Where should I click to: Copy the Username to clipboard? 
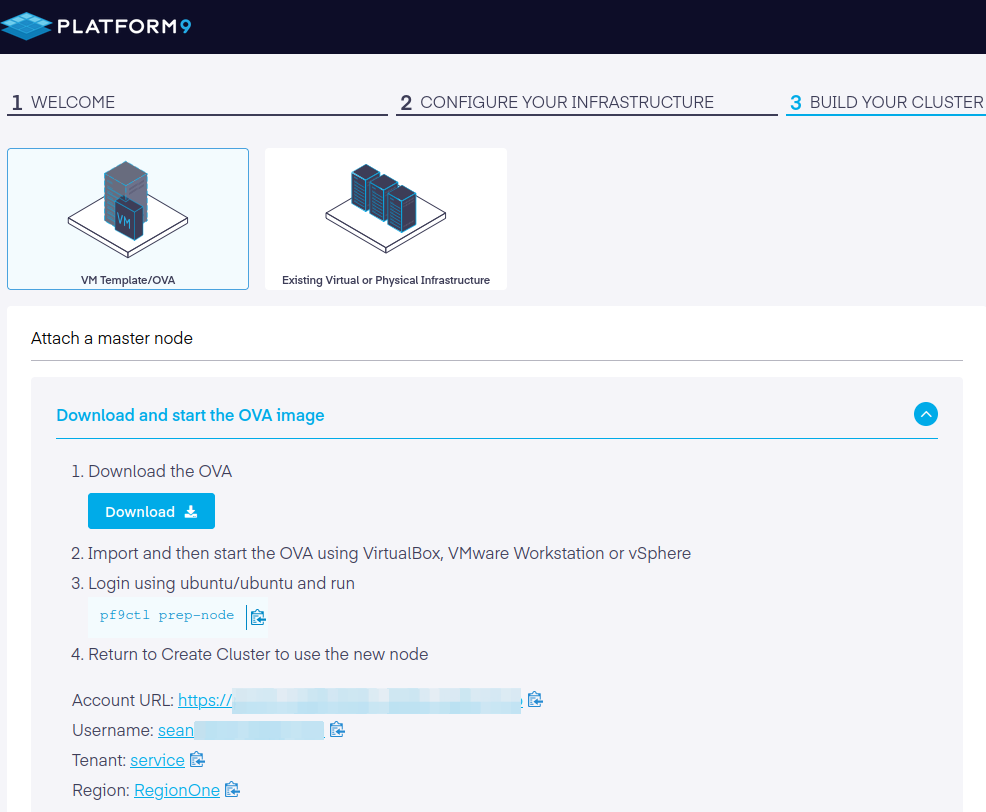tap(337, 730)
